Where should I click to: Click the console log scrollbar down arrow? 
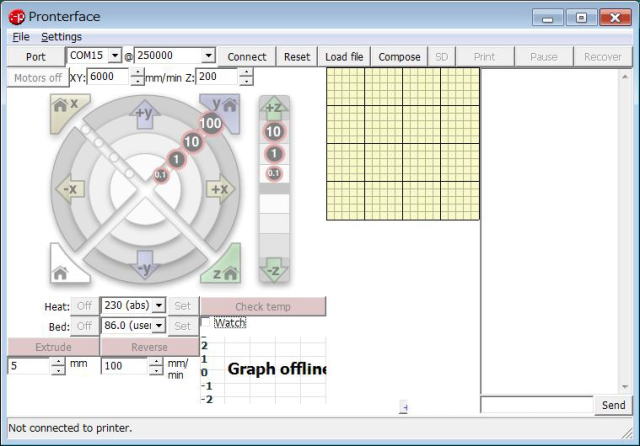[x=625, y=386]
